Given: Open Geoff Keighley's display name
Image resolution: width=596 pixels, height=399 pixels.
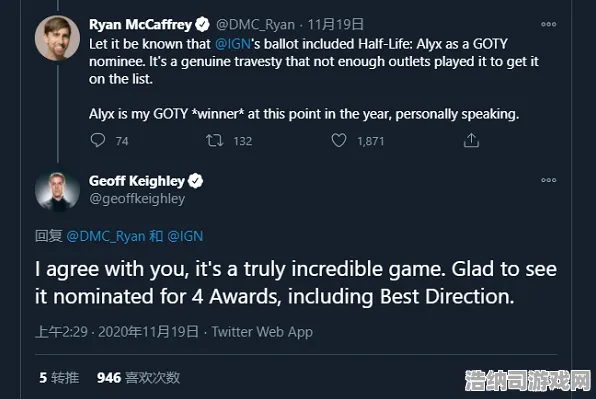Looking at the screenshot, I should (x=137, y=181).
